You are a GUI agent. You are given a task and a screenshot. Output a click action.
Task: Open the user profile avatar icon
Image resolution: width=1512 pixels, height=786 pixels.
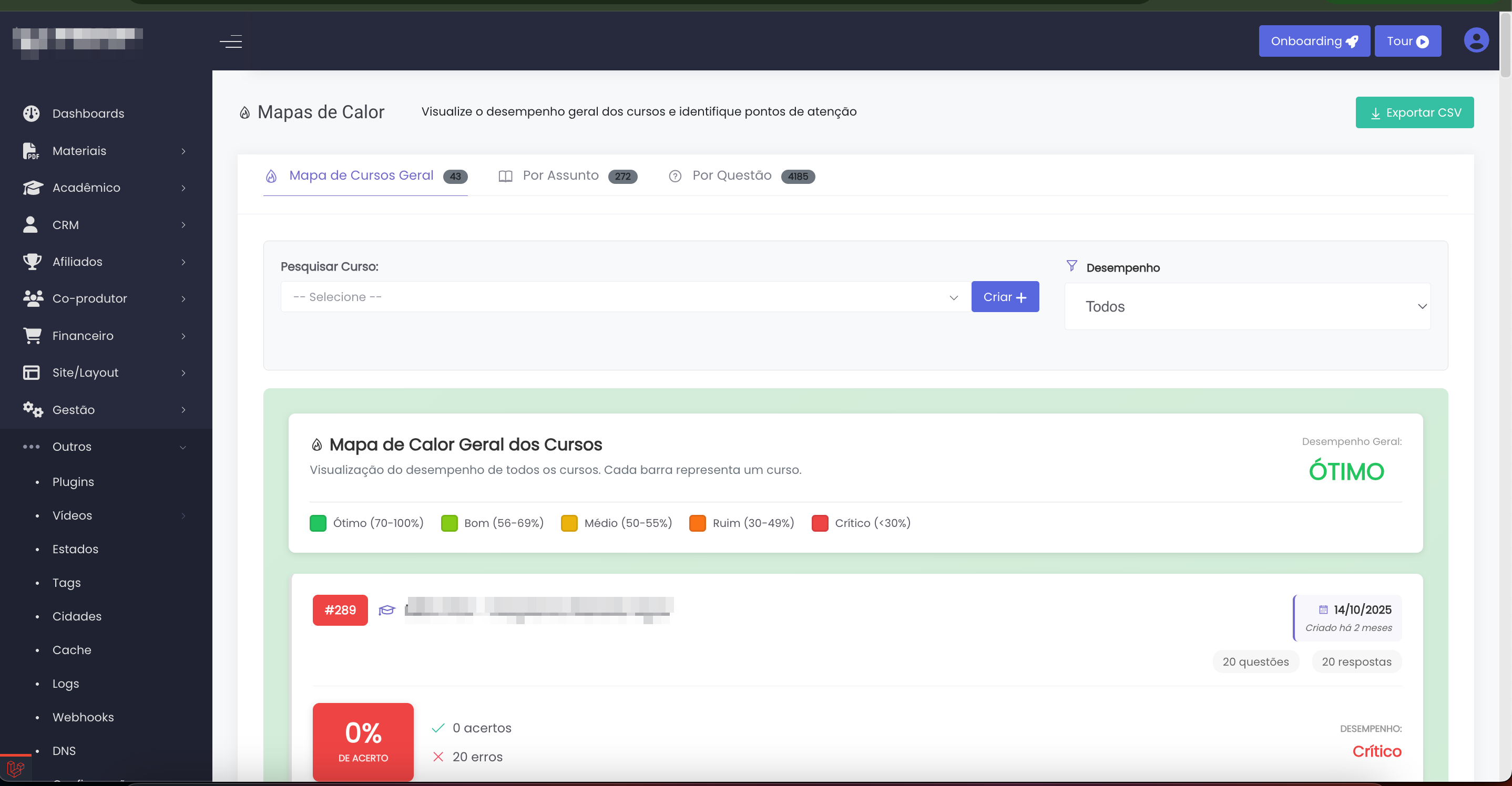coord(1476,40)
